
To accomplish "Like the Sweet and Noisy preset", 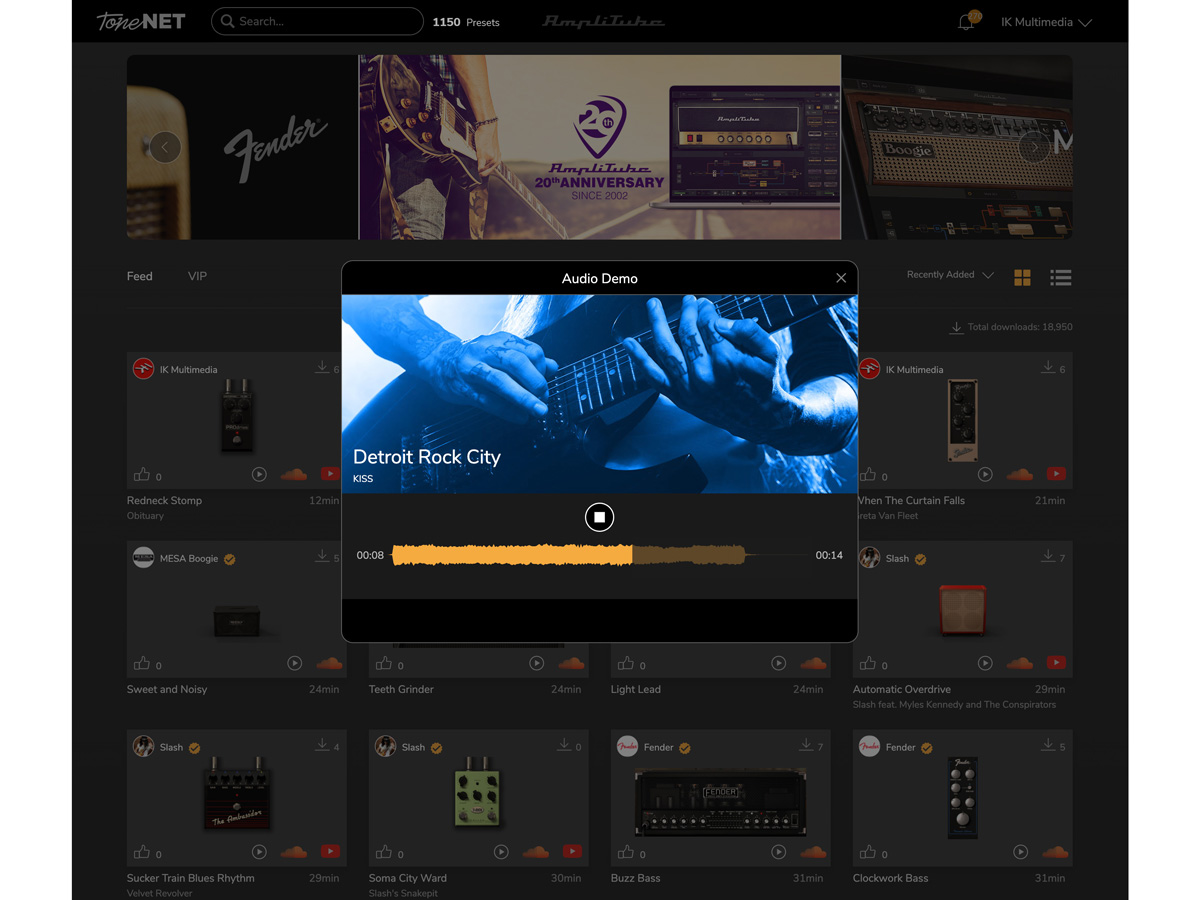I will (x=142, y=663).
